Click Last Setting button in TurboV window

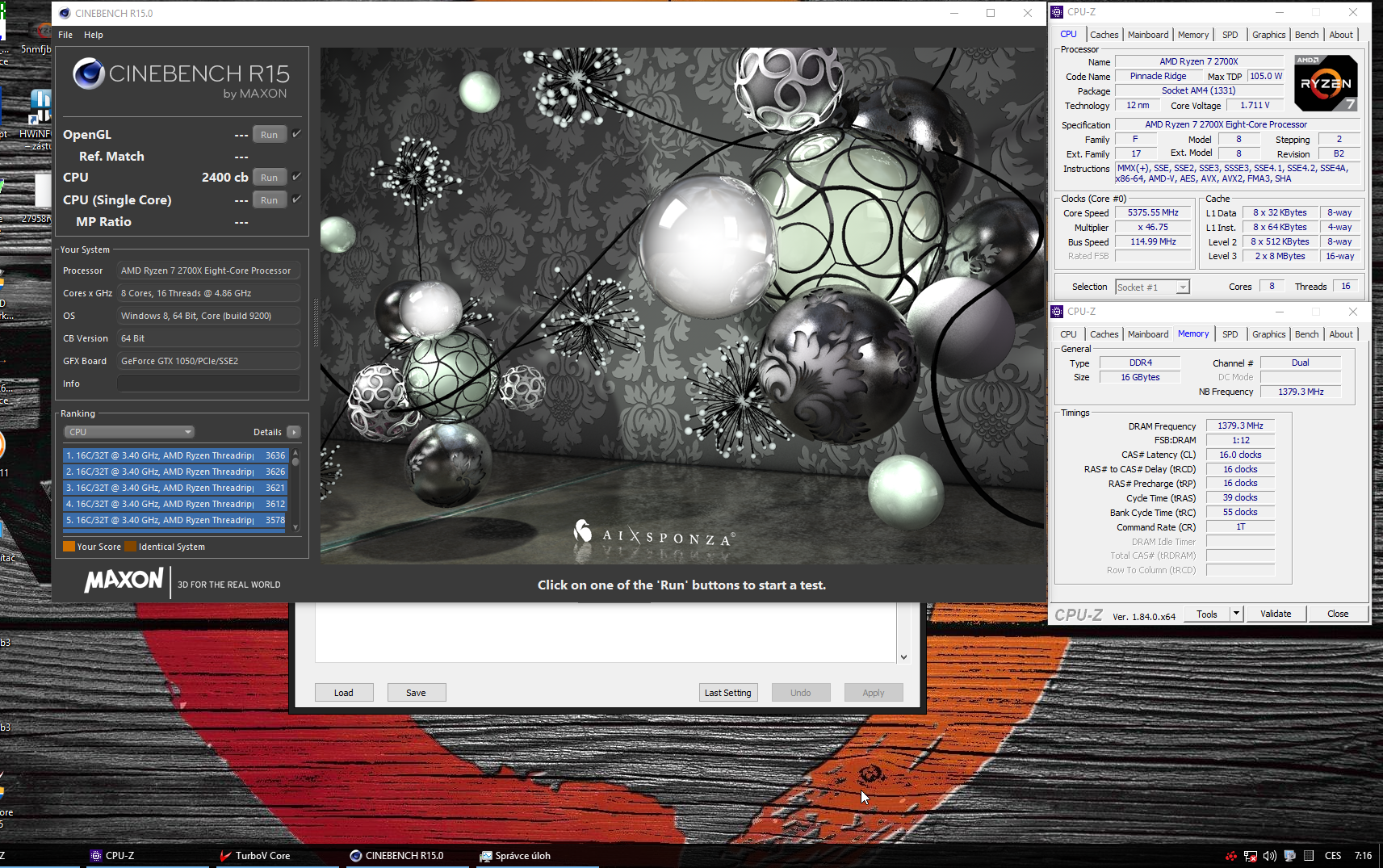click(728, 693)
